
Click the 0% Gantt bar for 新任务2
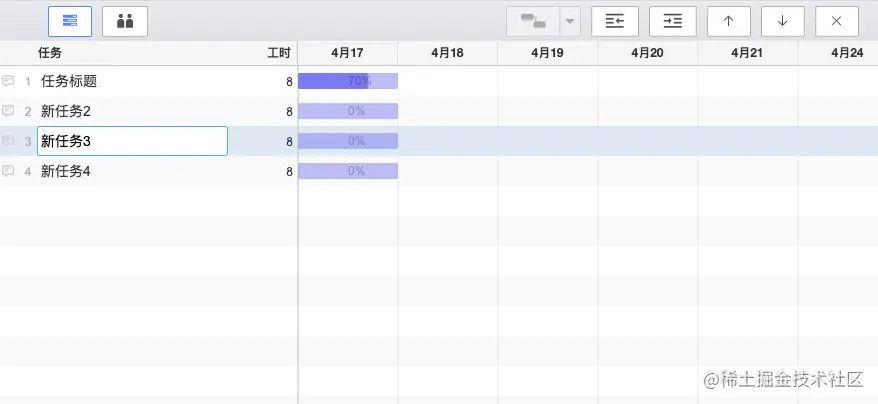click(348, 111)
